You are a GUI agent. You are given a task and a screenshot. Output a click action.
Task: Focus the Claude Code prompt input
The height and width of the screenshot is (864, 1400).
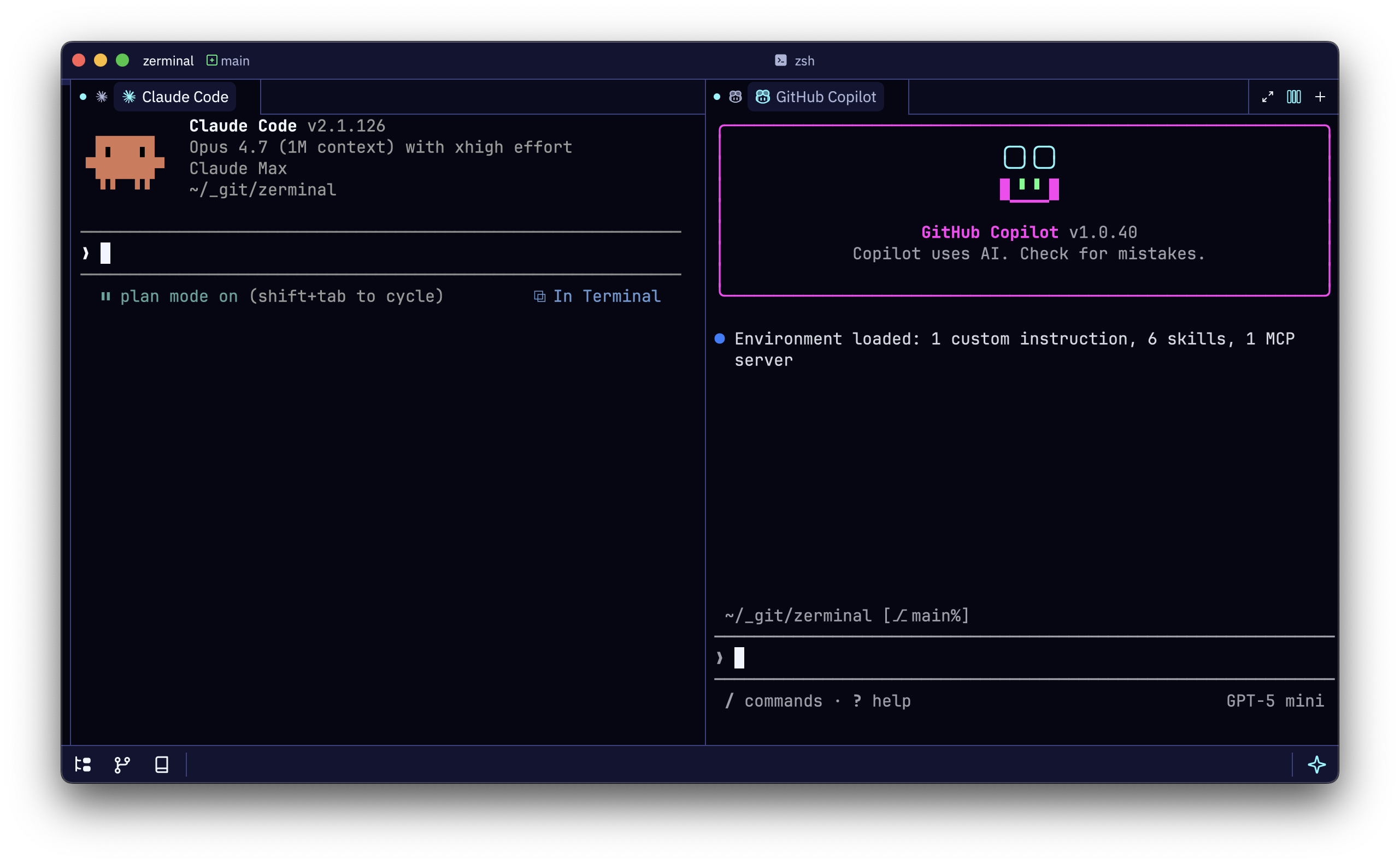coord(381,253)
